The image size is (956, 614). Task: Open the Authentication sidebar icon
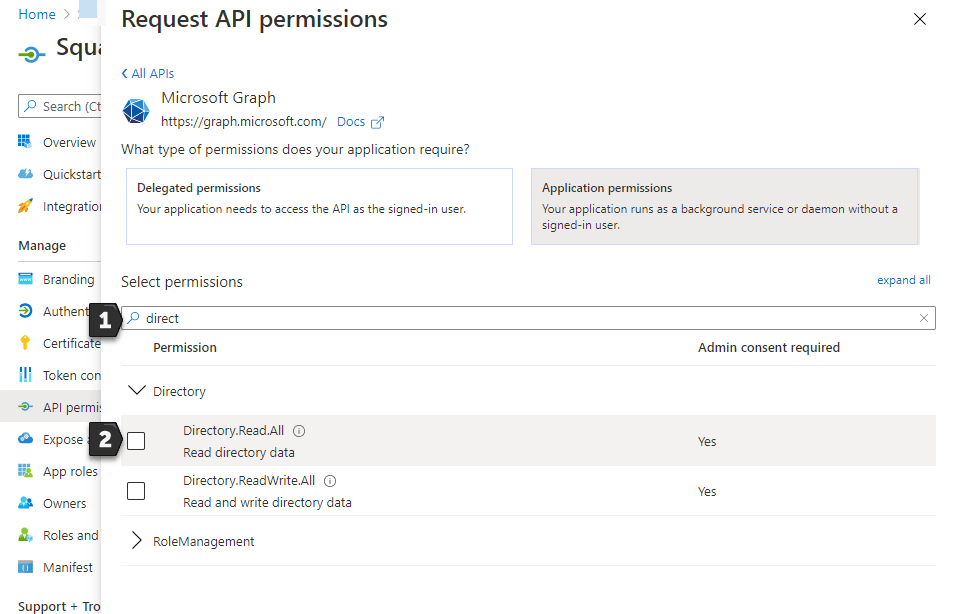[25, 311]
